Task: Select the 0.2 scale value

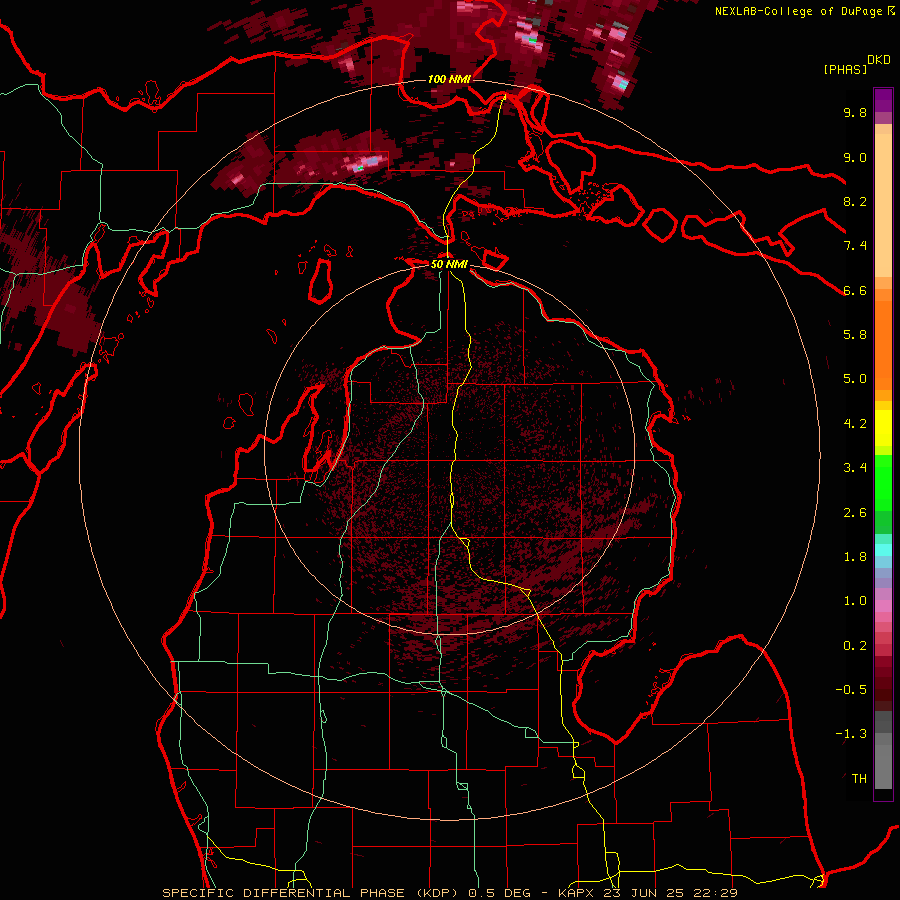Action: [x=855, y=646]
